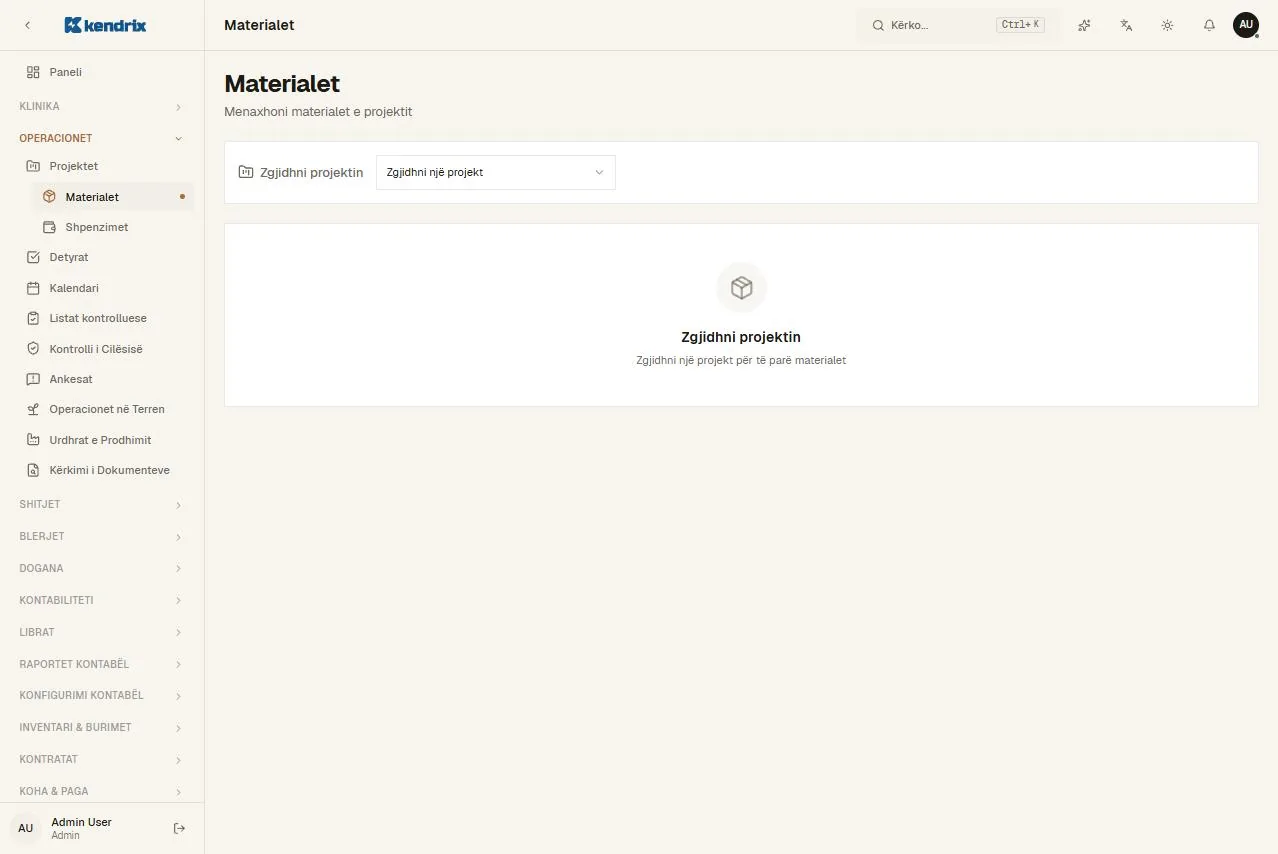Toggle light theme sun icon
Image resolution: width=1278 pixels, height=854 pixels.
point(1167,25)
